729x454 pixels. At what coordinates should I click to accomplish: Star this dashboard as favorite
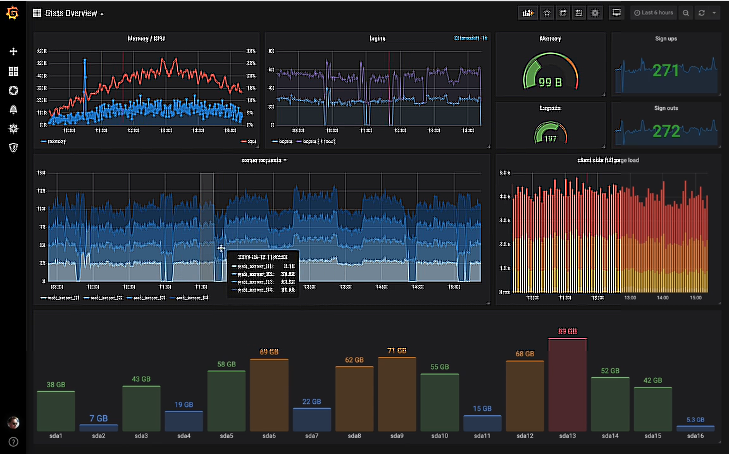pos(547,13)
